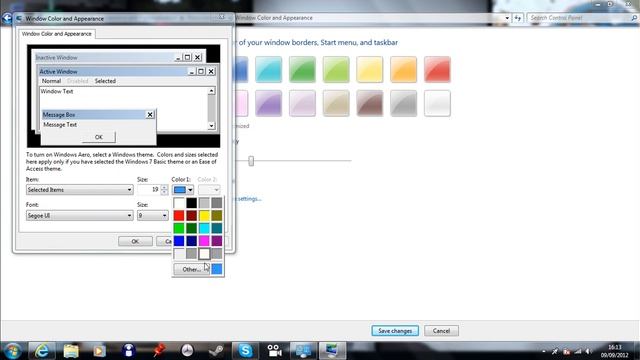
Task: Choose the tan window color tile
Action: 336,103
